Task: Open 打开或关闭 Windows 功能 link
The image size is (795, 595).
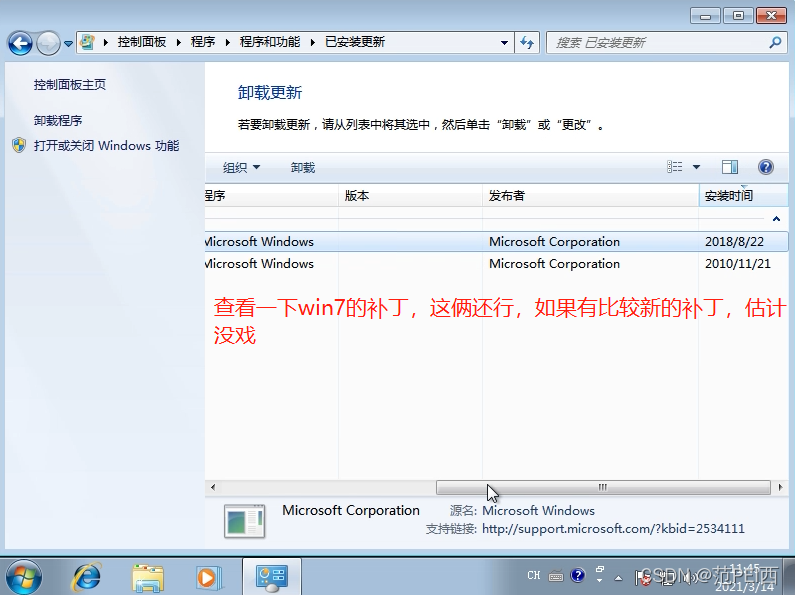Action: pyautogui.click(x=106, y=146)
